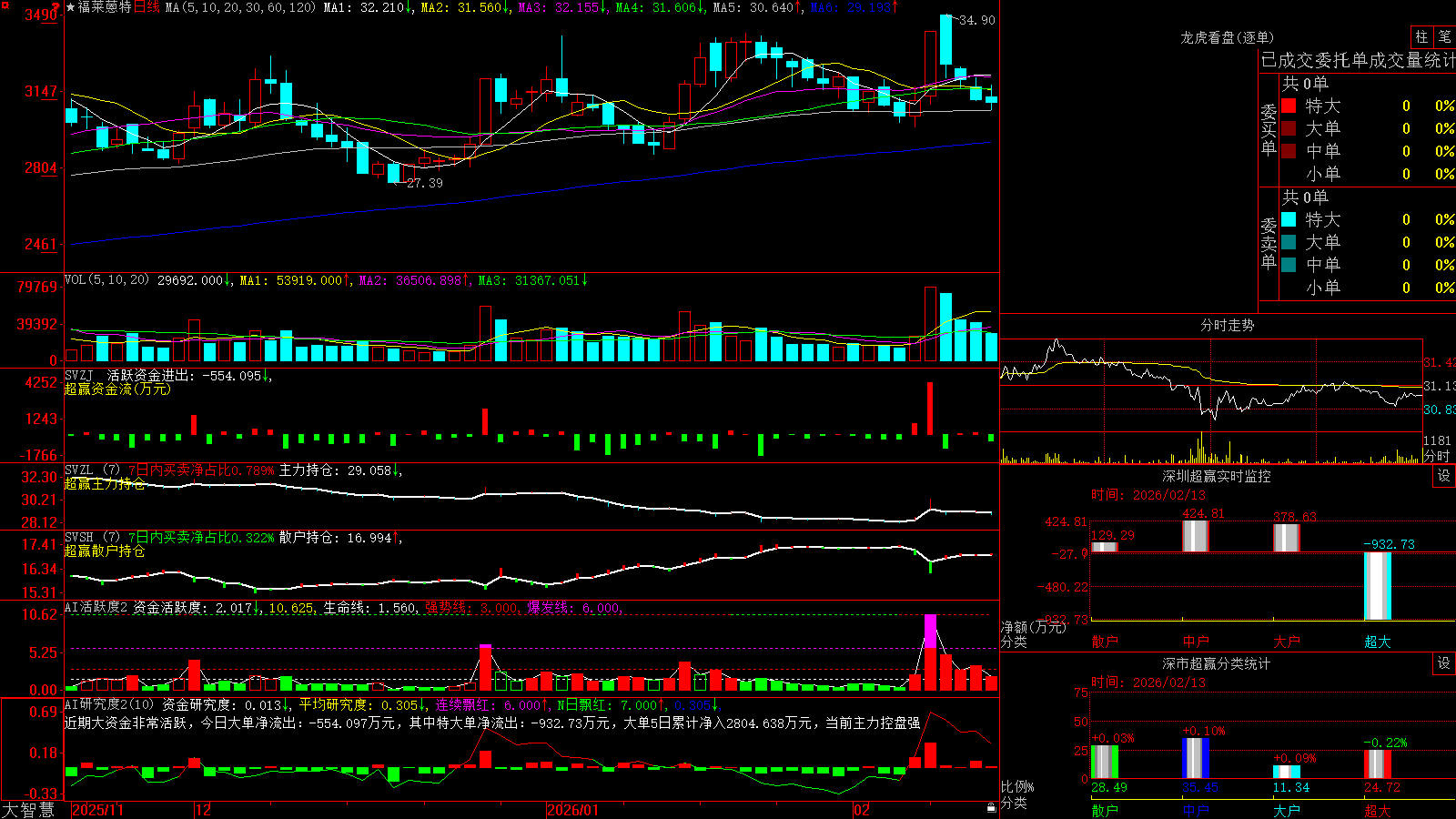This screenshot has height=819, width=1456.
Task: Click the dark red 中单 swatch under 委买单
Action: pos(1289,151)
